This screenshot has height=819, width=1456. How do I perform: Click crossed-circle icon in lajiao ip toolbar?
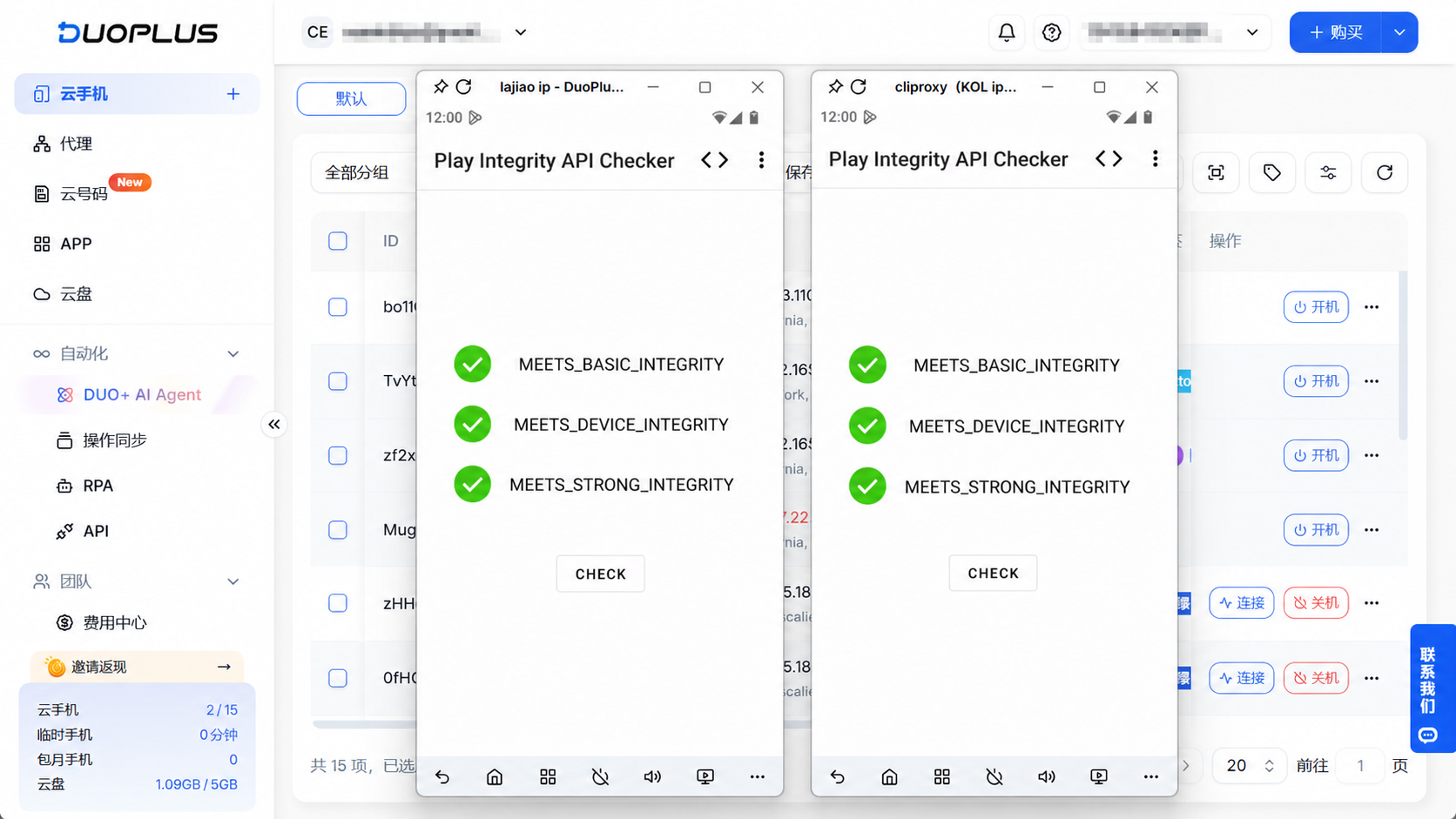[600, 776]
